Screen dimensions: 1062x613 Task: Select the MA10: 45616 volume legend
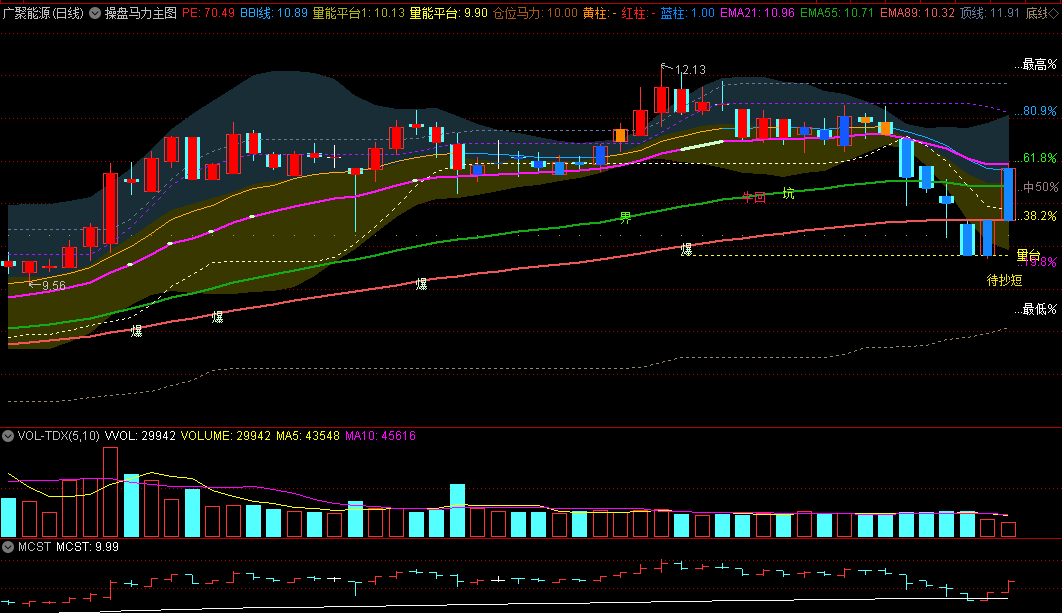381,436
